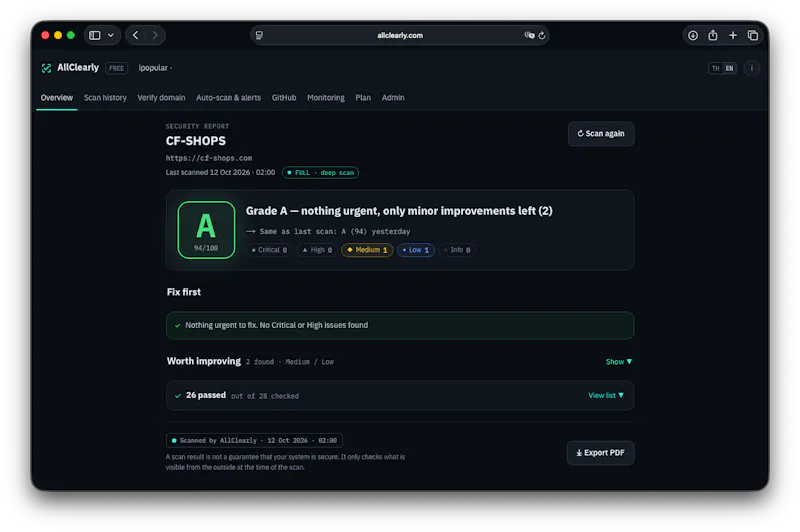The width and height of the screenshot is (800, 532).
Task: Click the Scan again button
Action: point(601,134)
